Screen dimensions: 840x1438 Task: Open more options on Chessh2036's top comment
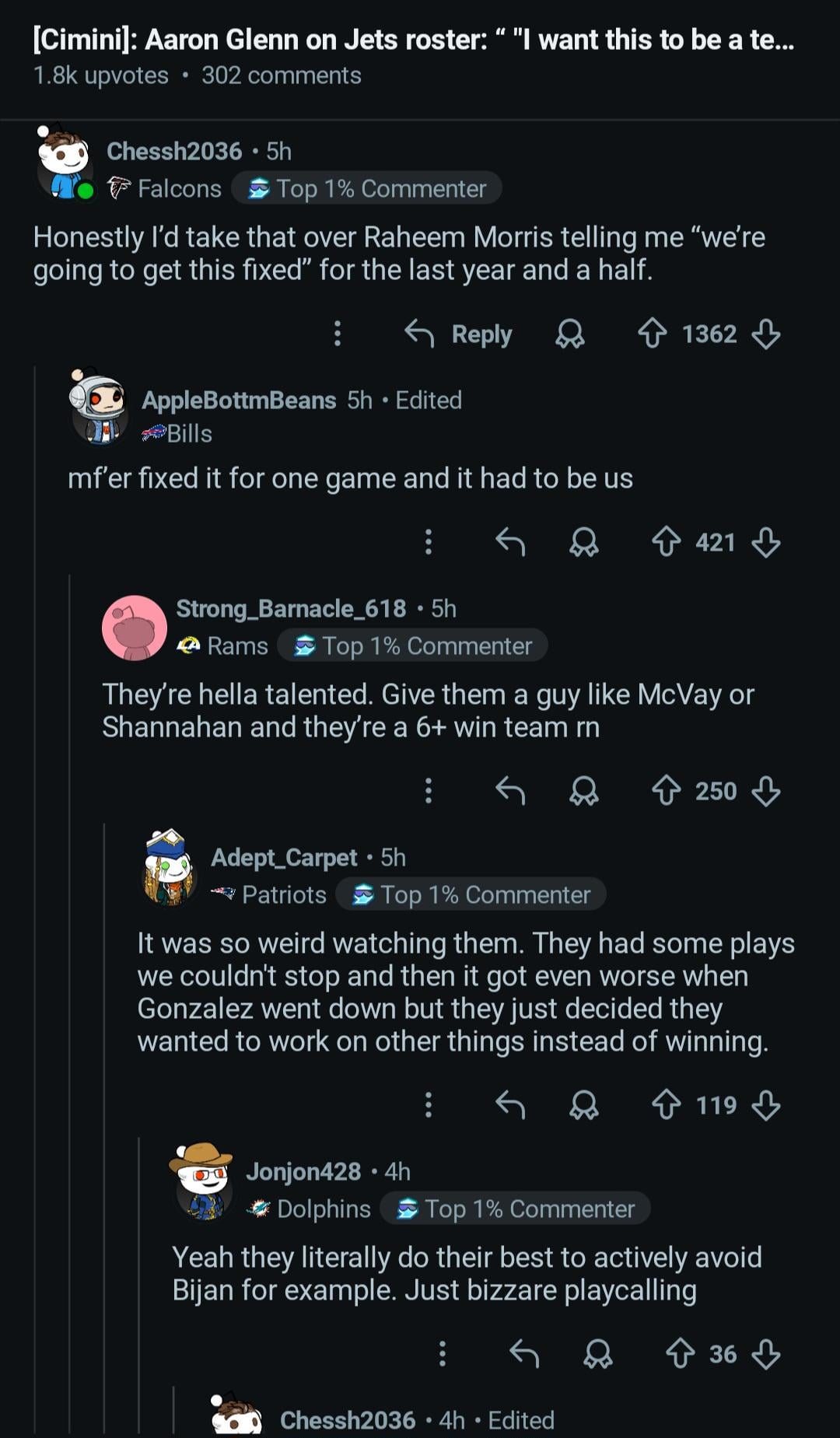(x=337, y=334)
